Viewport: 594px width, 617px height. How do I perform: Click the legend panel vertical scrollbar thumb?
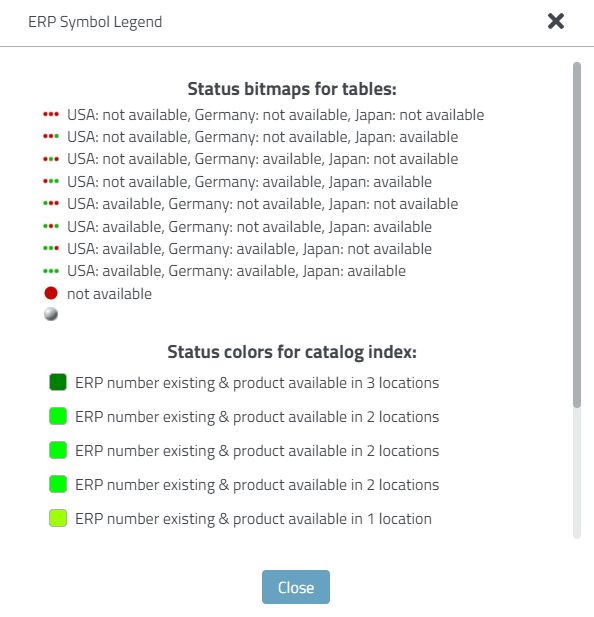(577, 235)
